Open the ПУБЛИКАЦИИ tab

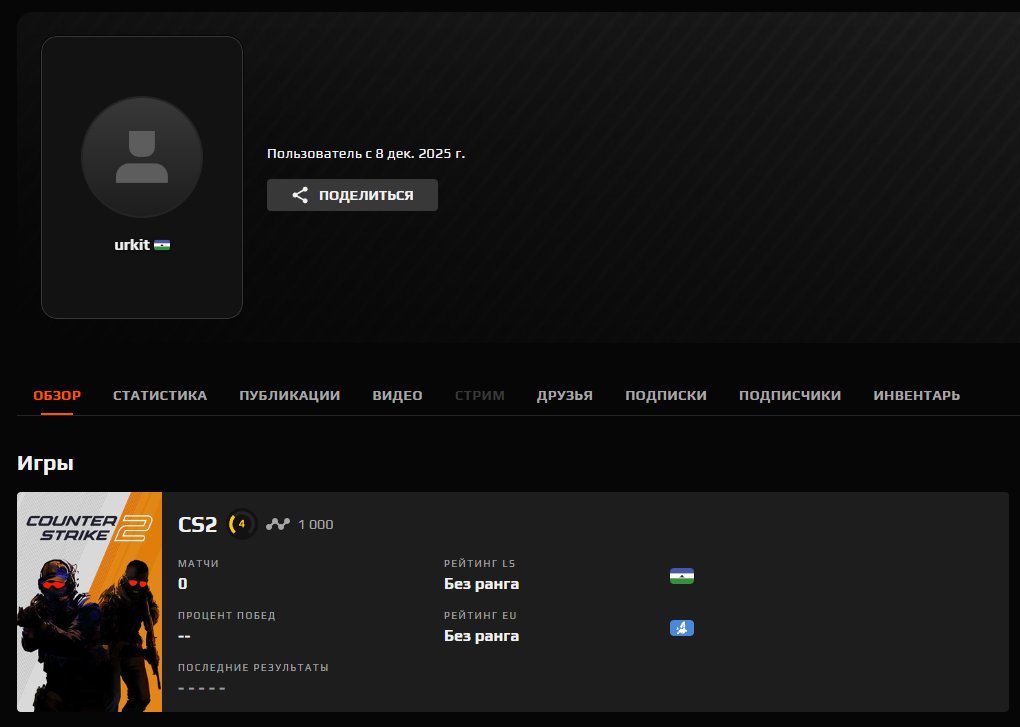pyautogui.click(x=289, y=395)
